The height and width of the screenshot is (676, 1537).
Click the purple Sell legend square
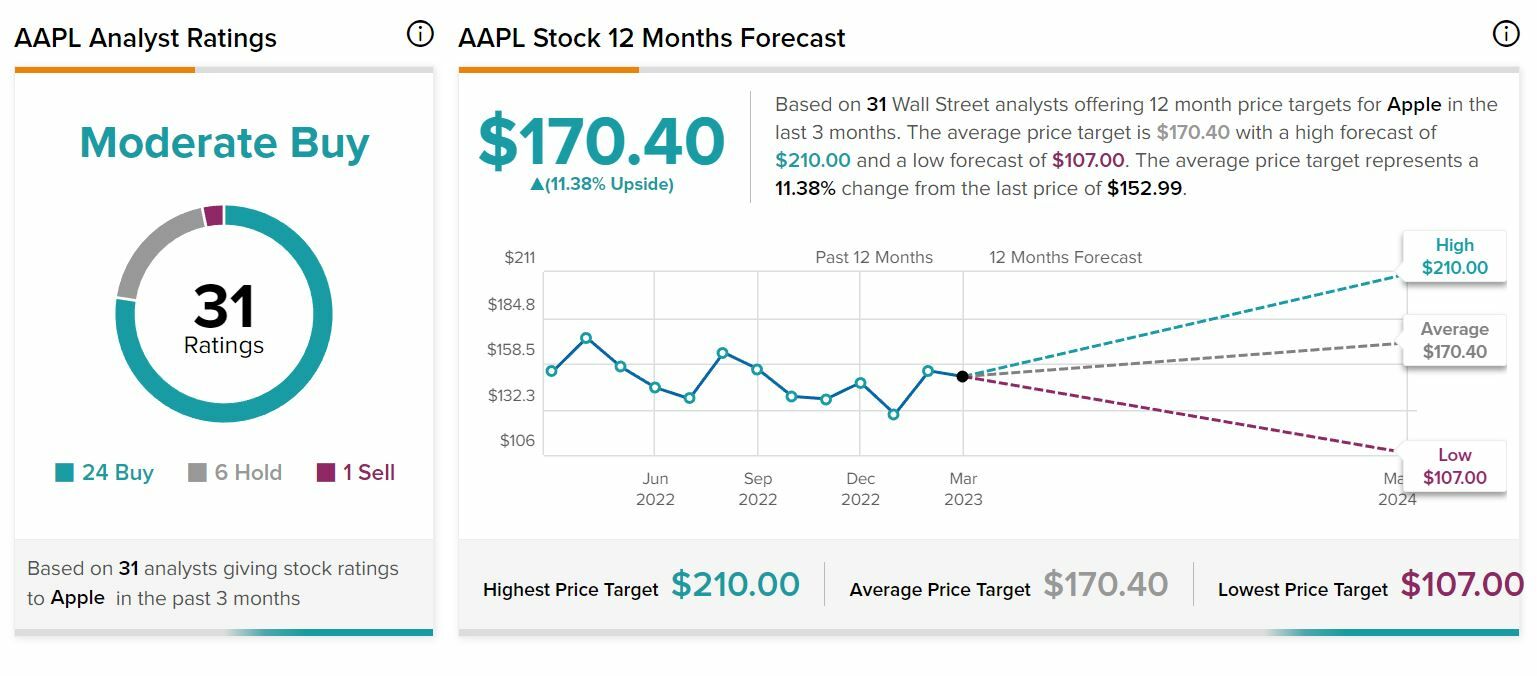[326, 473]
